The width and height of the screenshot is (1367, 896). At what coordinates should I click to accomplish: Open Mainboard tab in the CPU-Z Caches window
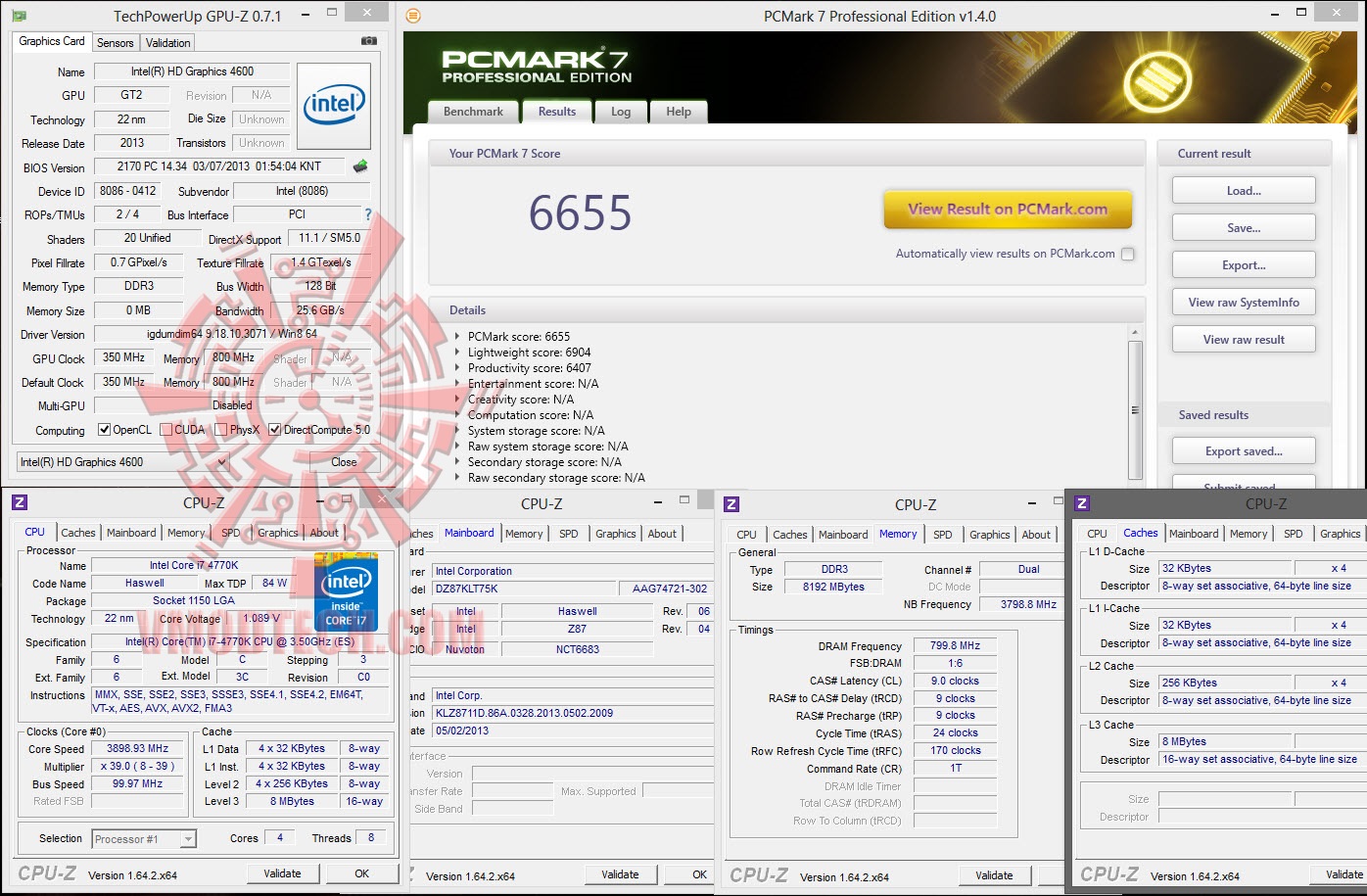coord(1194,534)
